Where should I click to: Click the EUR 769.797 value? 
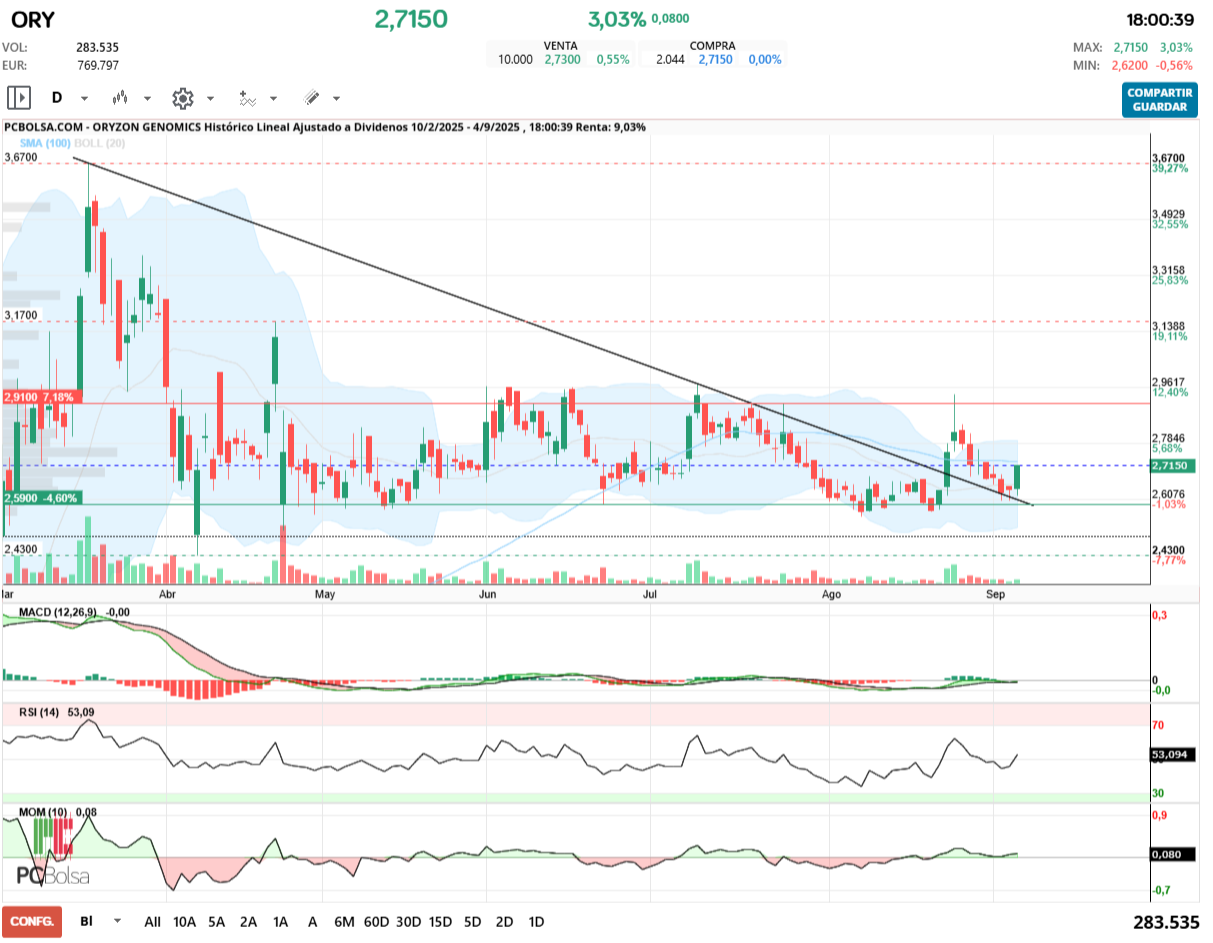97,65
